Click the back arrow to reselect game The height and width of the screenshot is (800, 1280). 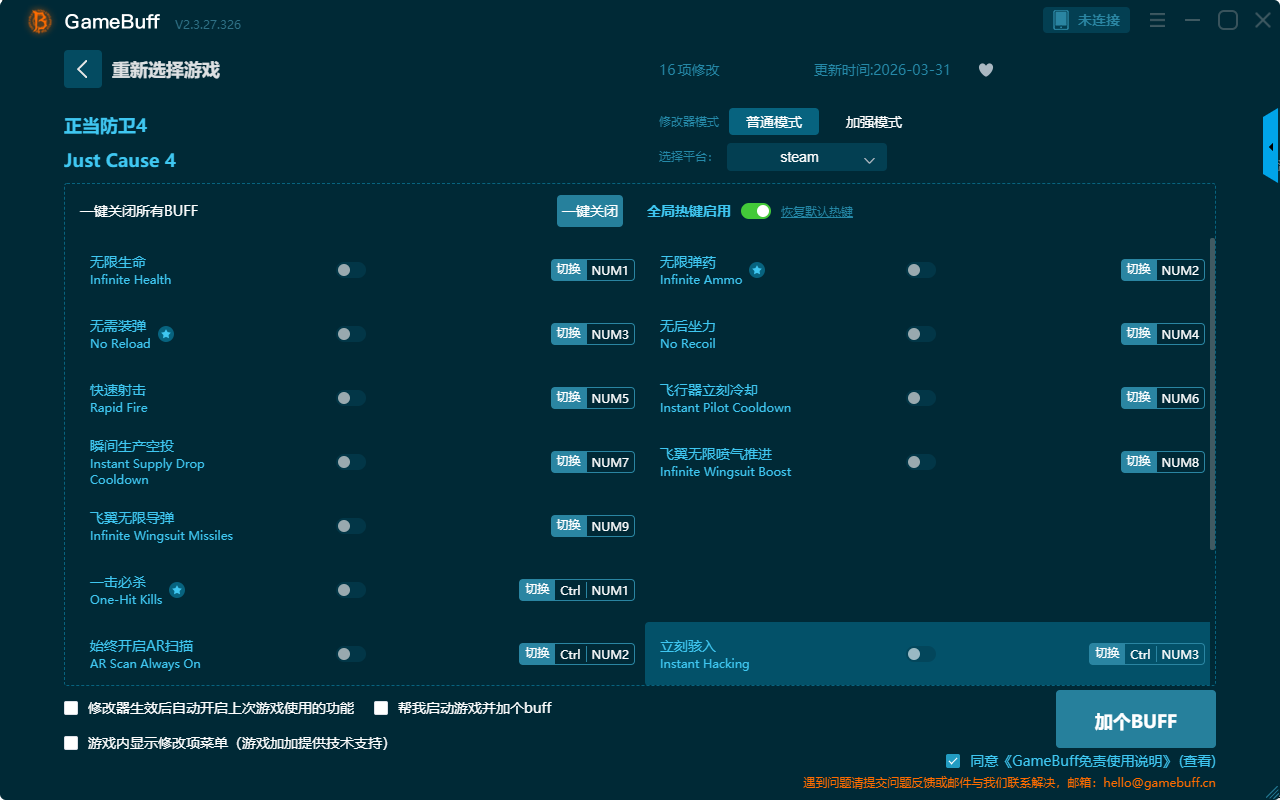pyautogui.click(x=82, y=69)
